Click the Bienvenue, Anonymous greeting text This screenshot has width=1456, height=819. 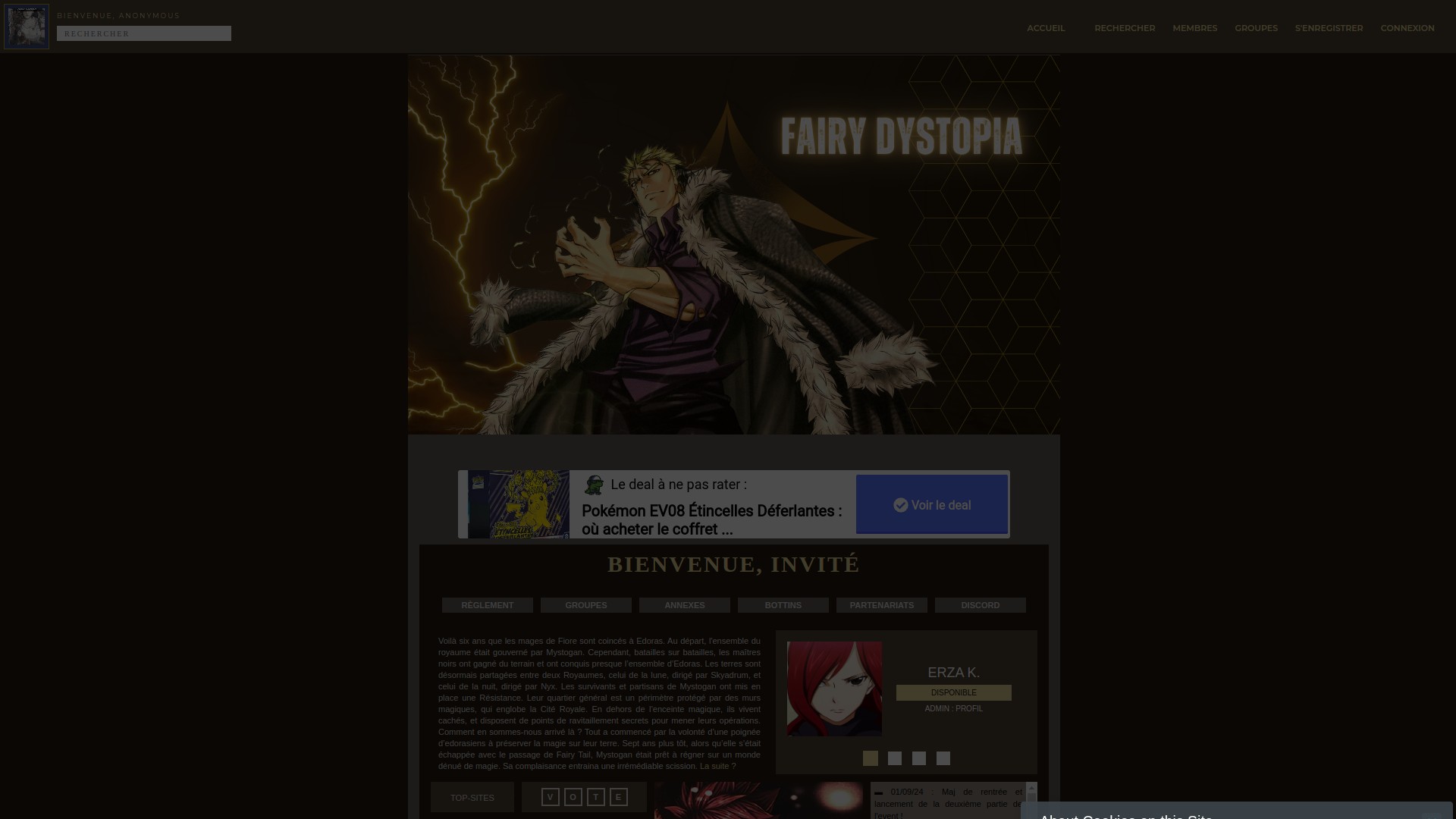118,15
